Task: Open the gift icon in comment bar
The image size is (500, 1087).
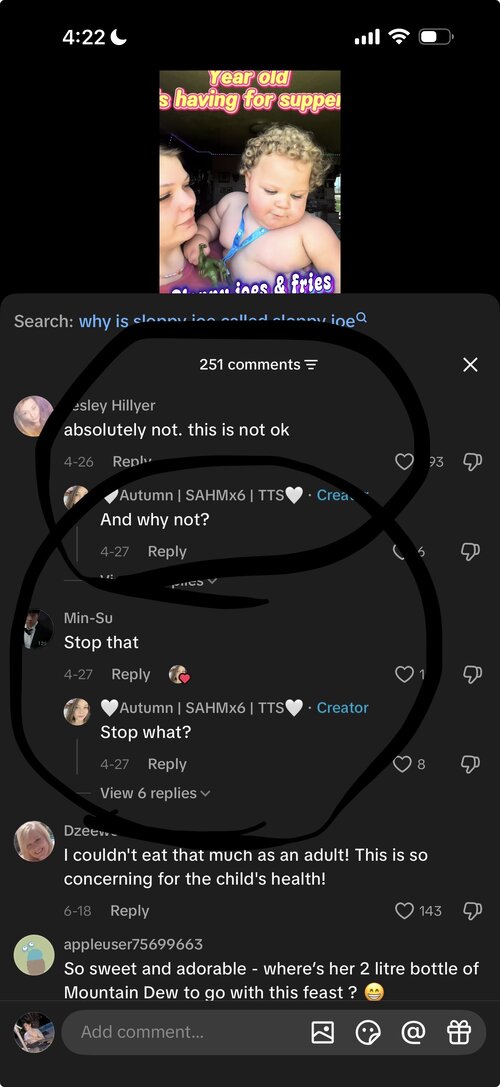Action: point(458,1032)
